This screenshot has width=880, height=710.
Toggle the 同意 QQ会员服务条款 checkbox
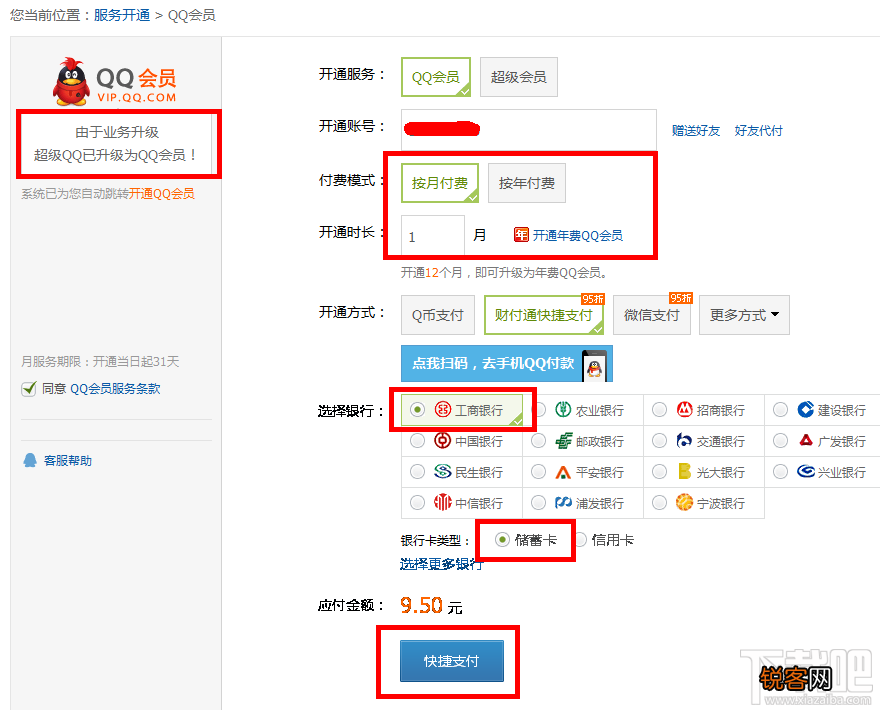[x=29, y=388]
